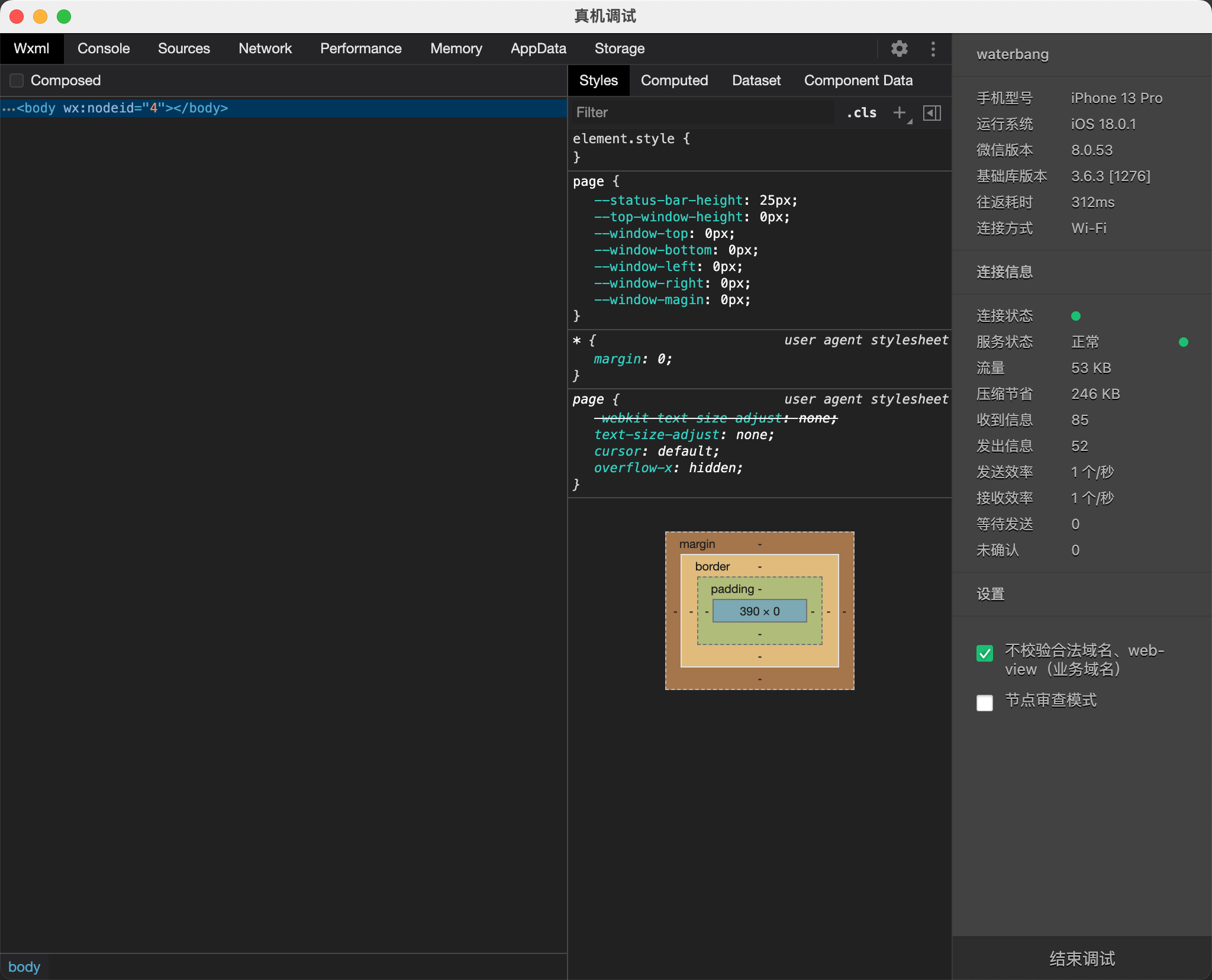Screen dimensions: 1212x980
Task: Open the Computed styles tab
Action: [x=674, y=80]
